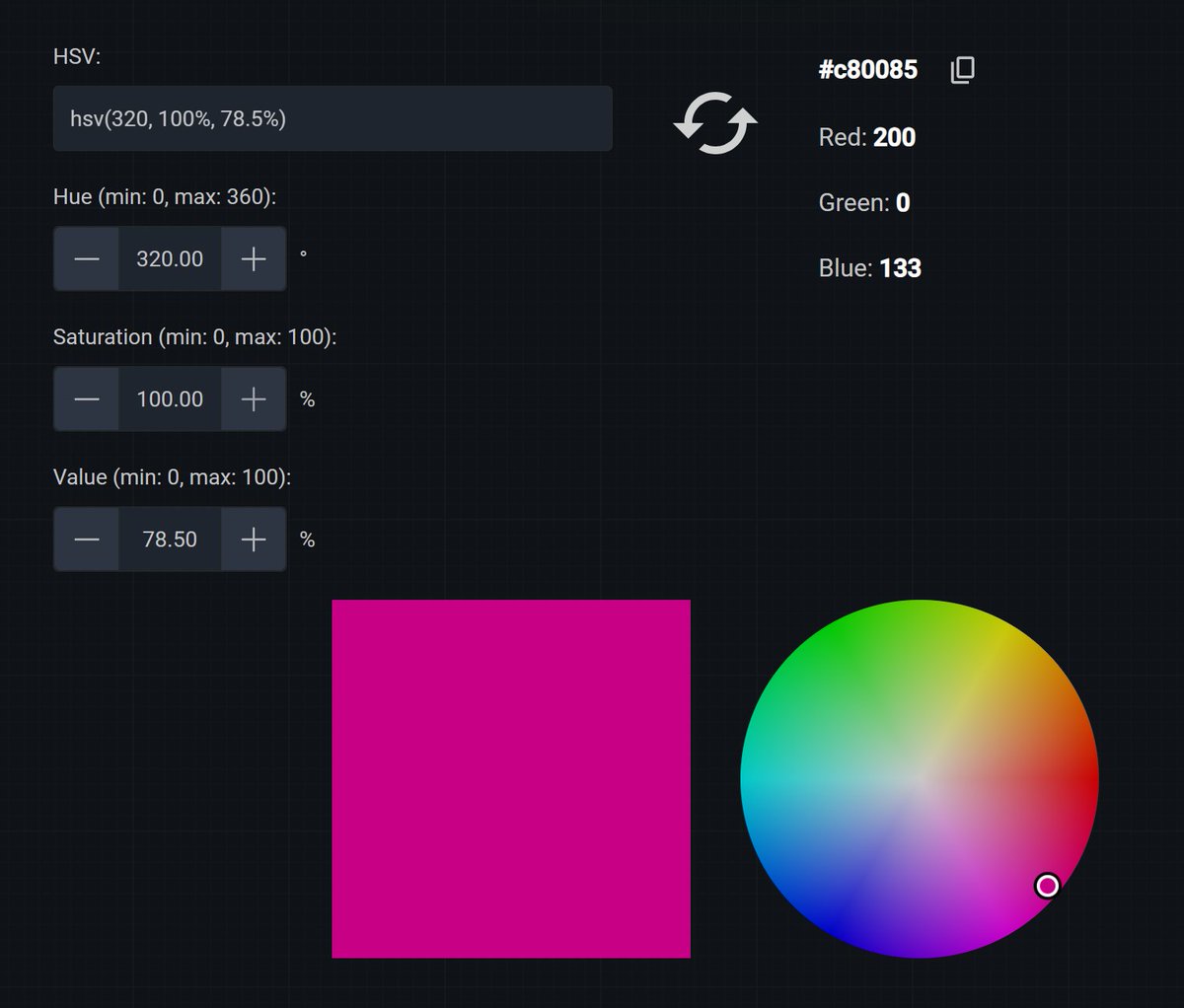Copy the hex code #c80085
1184x1008 pixels.
(x=962, y=70)
